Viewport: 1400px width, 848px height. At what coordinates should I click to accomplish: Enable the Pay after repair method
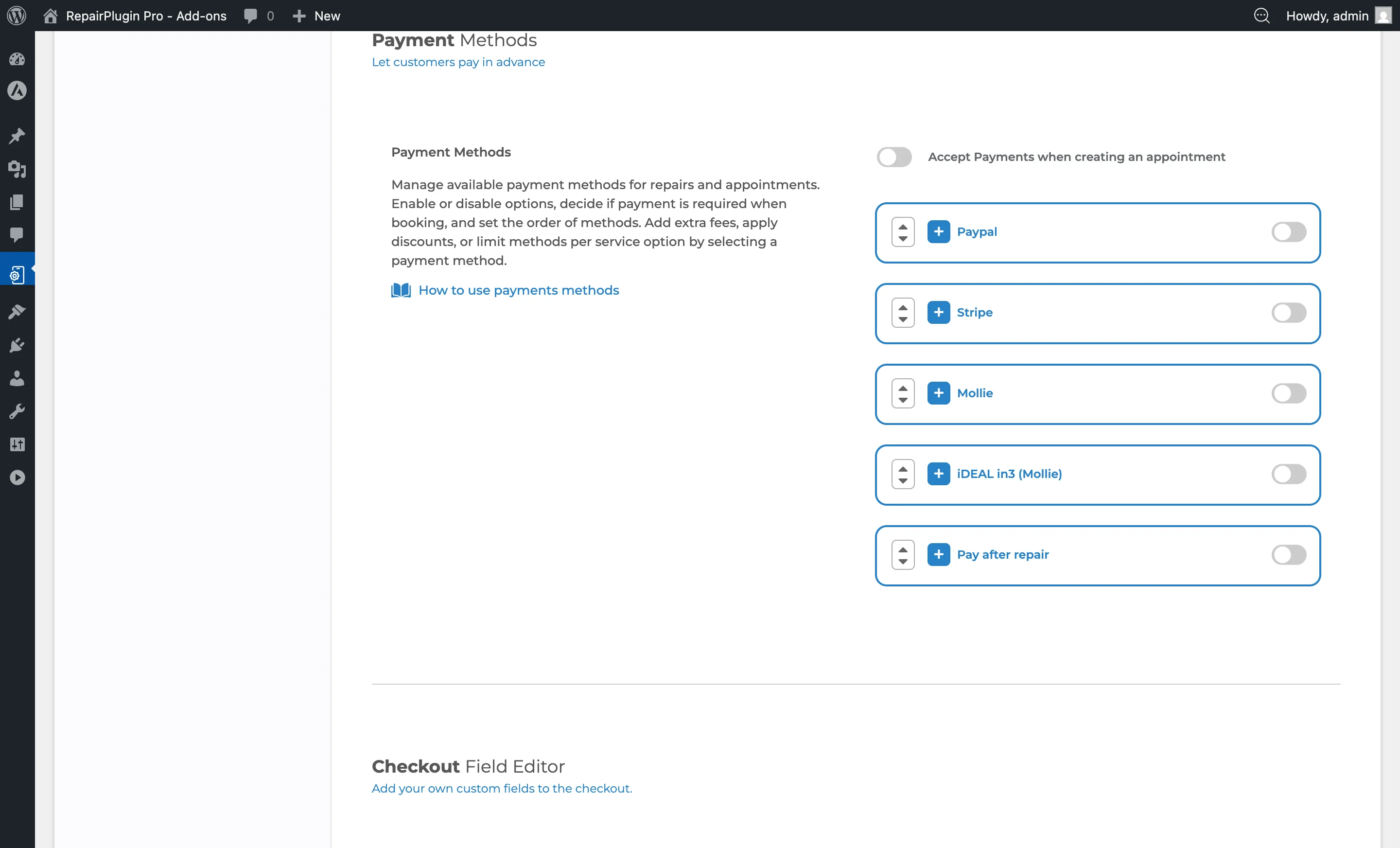(x=1289, y=555)
